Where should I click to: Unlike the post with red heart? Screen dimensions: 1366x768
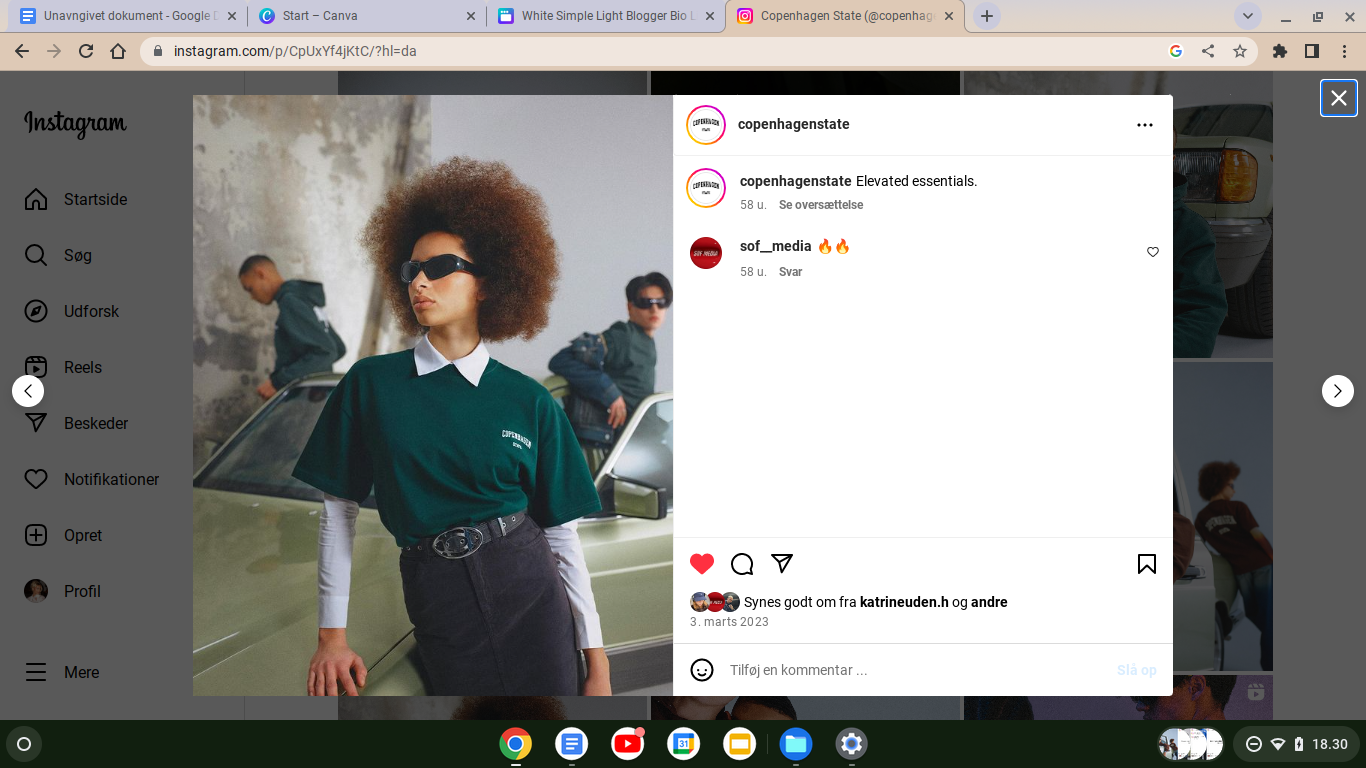coord(702,564)
